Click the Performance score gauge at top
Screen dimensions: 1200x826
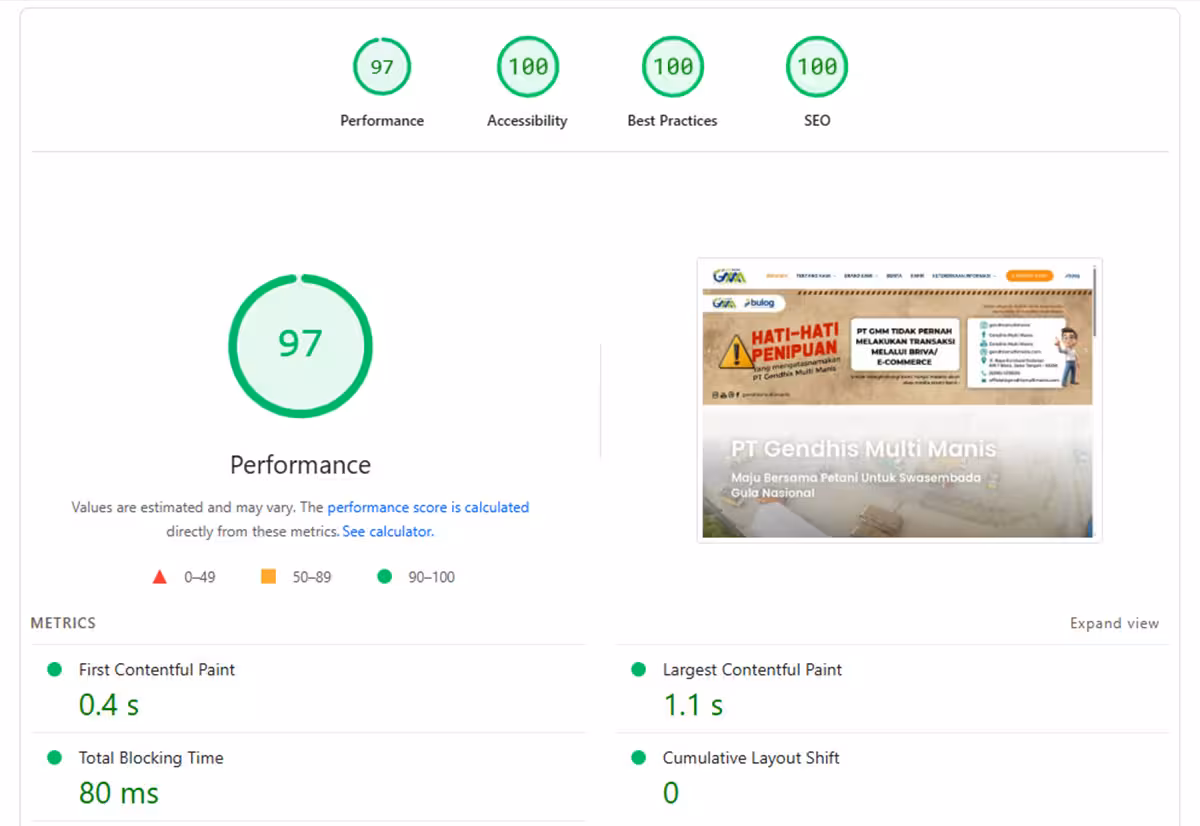point(382,67)
